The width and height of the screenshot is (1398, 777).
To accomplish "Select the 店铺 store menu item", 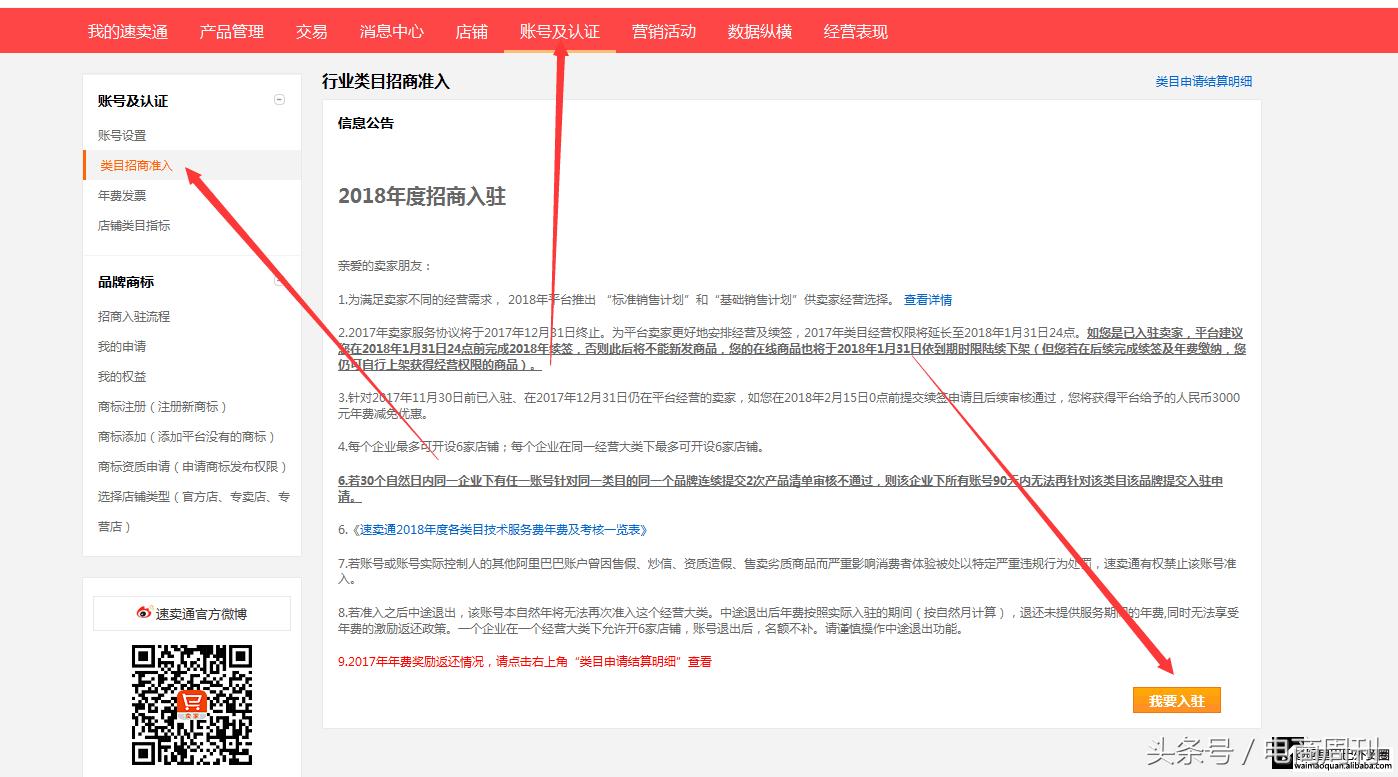I will tap(471, 30).
